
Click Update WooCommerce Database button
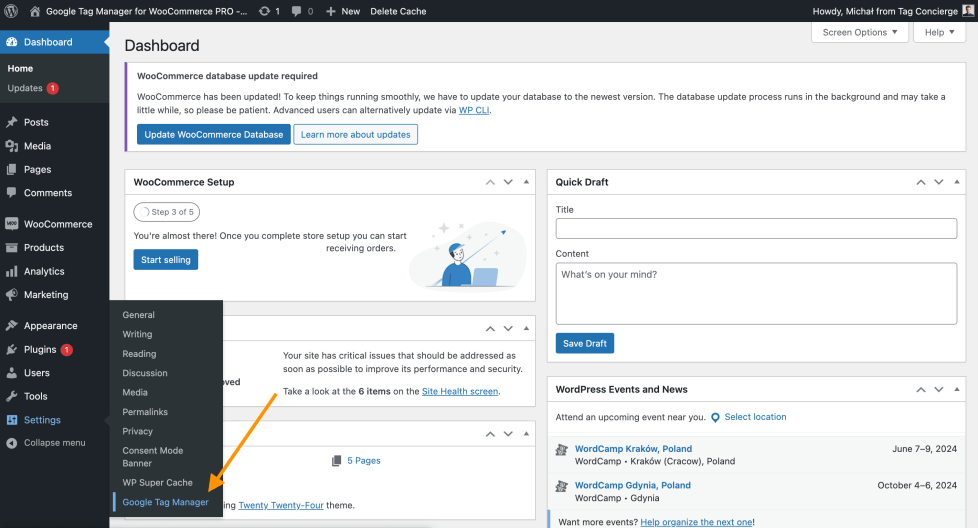[x=213, y=134]
